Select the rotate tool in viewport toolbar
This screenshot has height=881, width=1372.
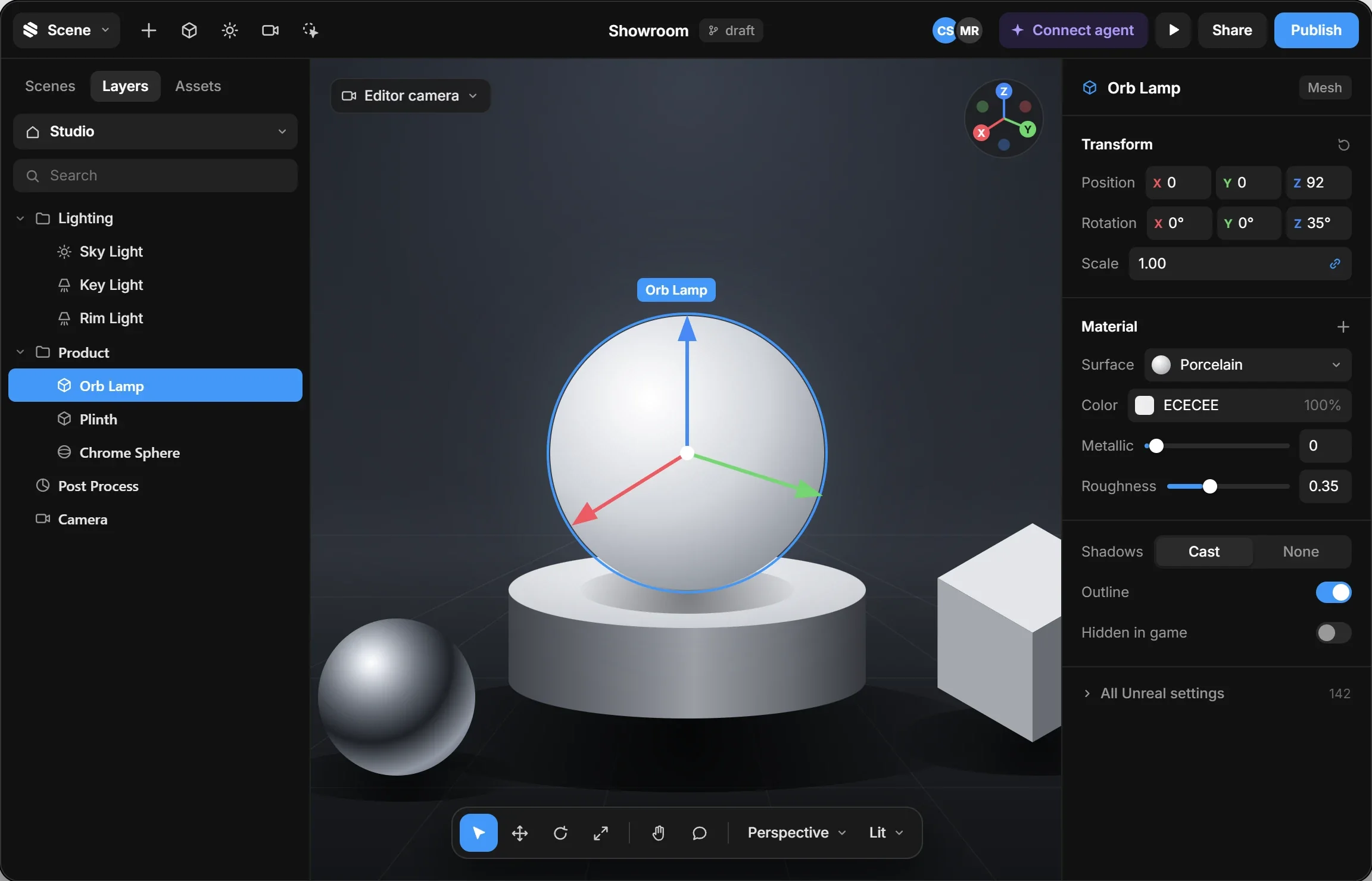point(560,833)
